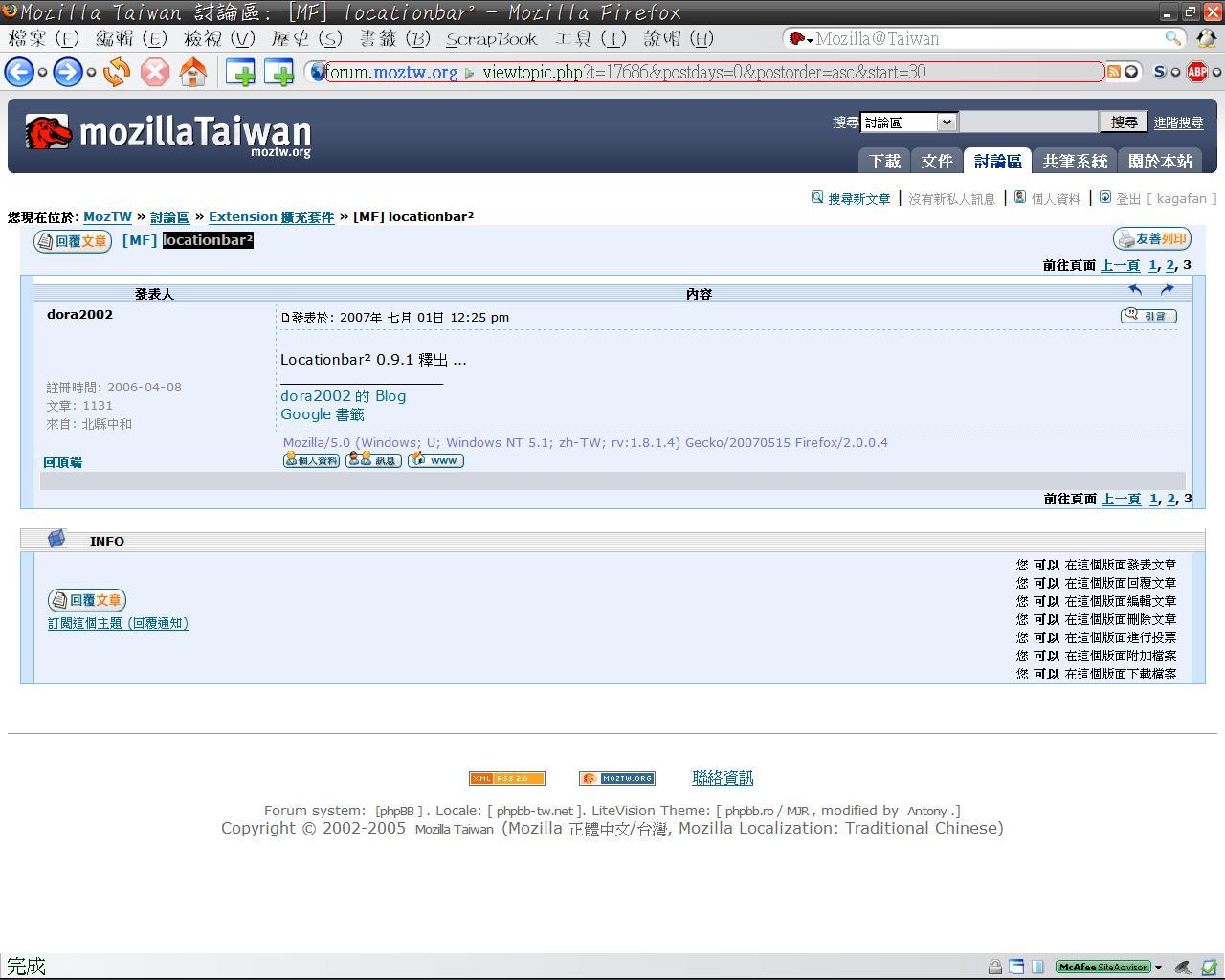Open the Back button history dropdown
Viewport: 1225px width, 980px height.
tap(42, 73)
